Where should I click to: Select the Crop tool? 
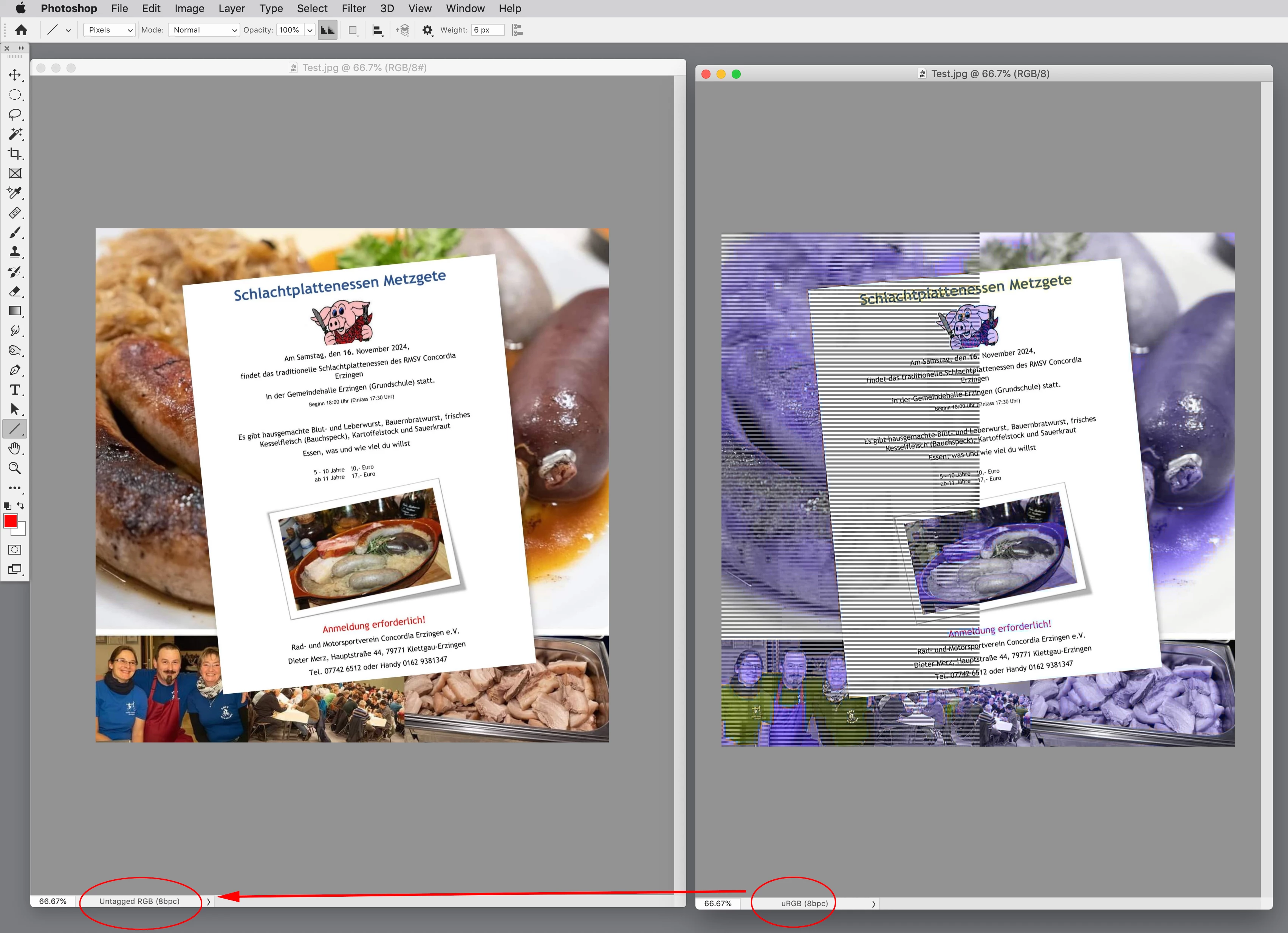pyautogui.click(x=15, y=153)
